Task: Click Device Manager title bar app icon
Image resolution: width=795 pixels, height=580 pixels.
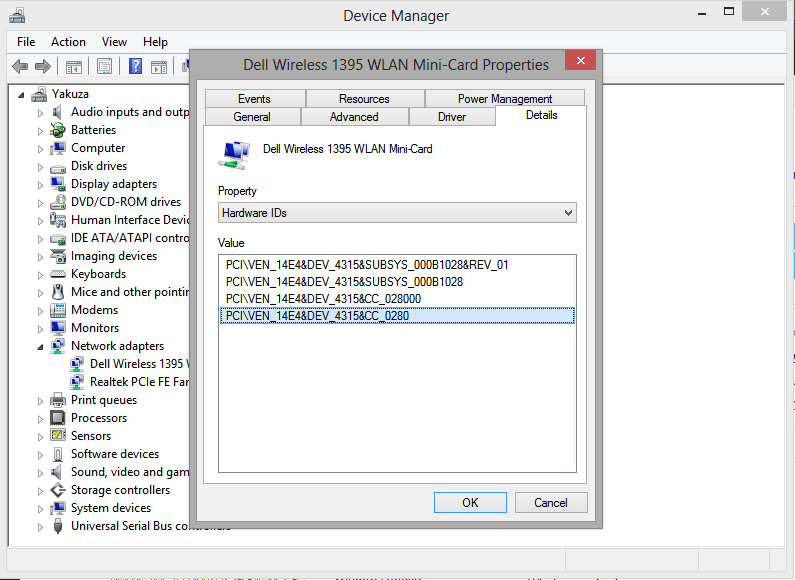Action: 17,15
